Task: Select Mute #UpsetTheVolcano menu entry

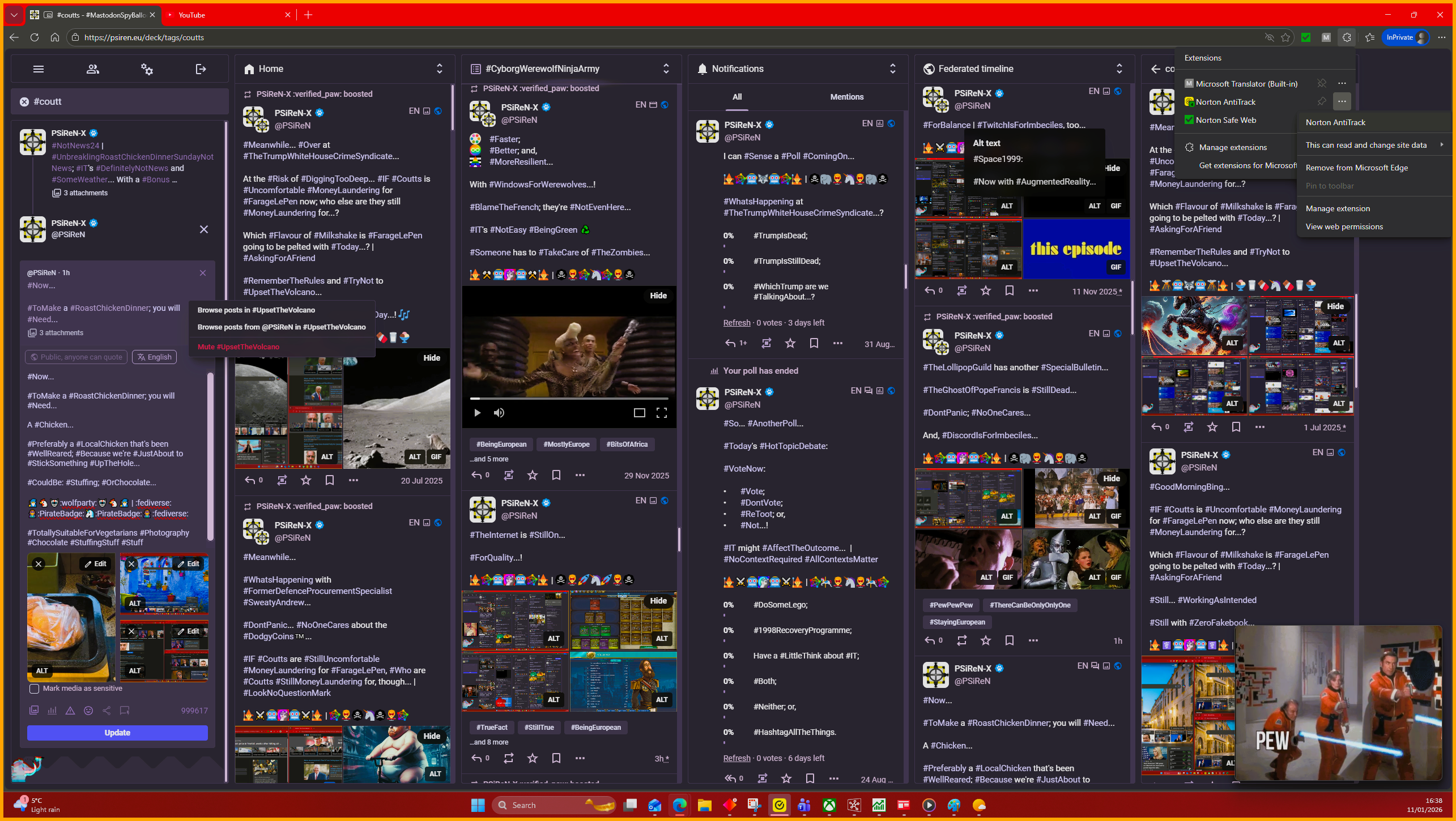Action: coord(239,347)
